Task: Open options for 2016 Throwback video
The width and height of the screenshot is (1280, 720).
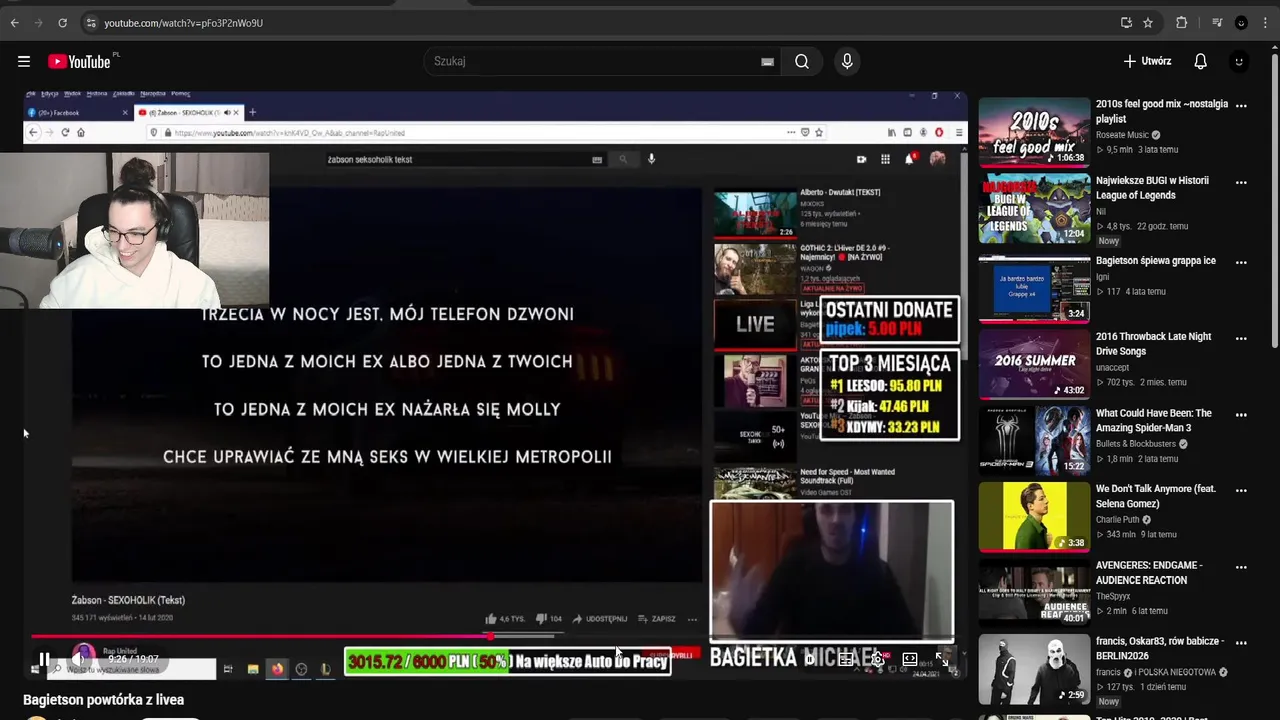Action: click(x=1241, y=338)
